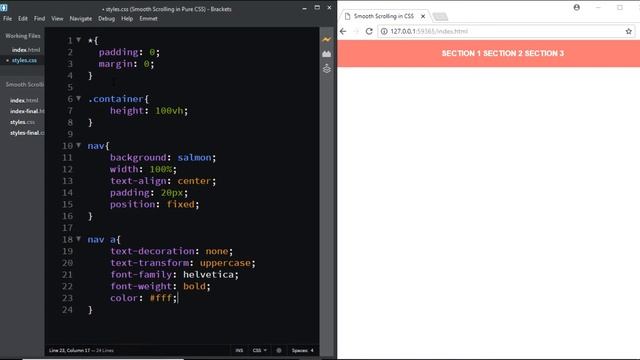Click the #fff color value on line 23

click(161, 298)
